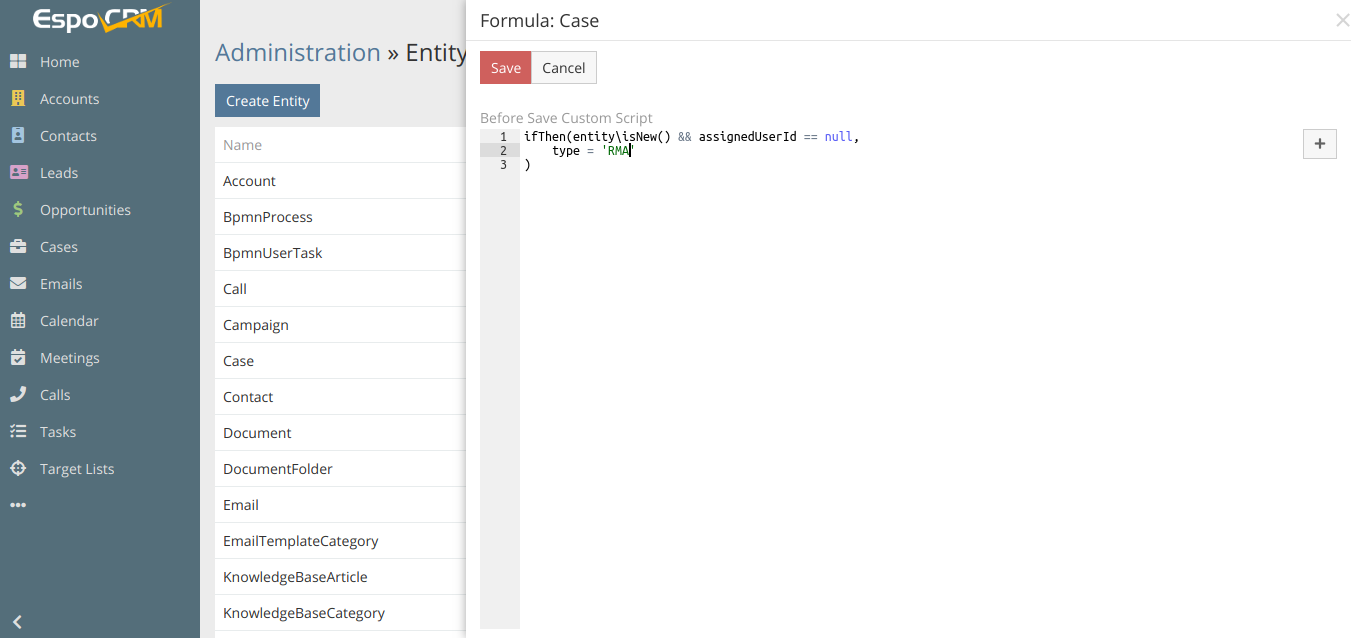Screen dimensions: 1351x638
Task: Collapse the sidebar with left chevron
Action: point(17,622)
